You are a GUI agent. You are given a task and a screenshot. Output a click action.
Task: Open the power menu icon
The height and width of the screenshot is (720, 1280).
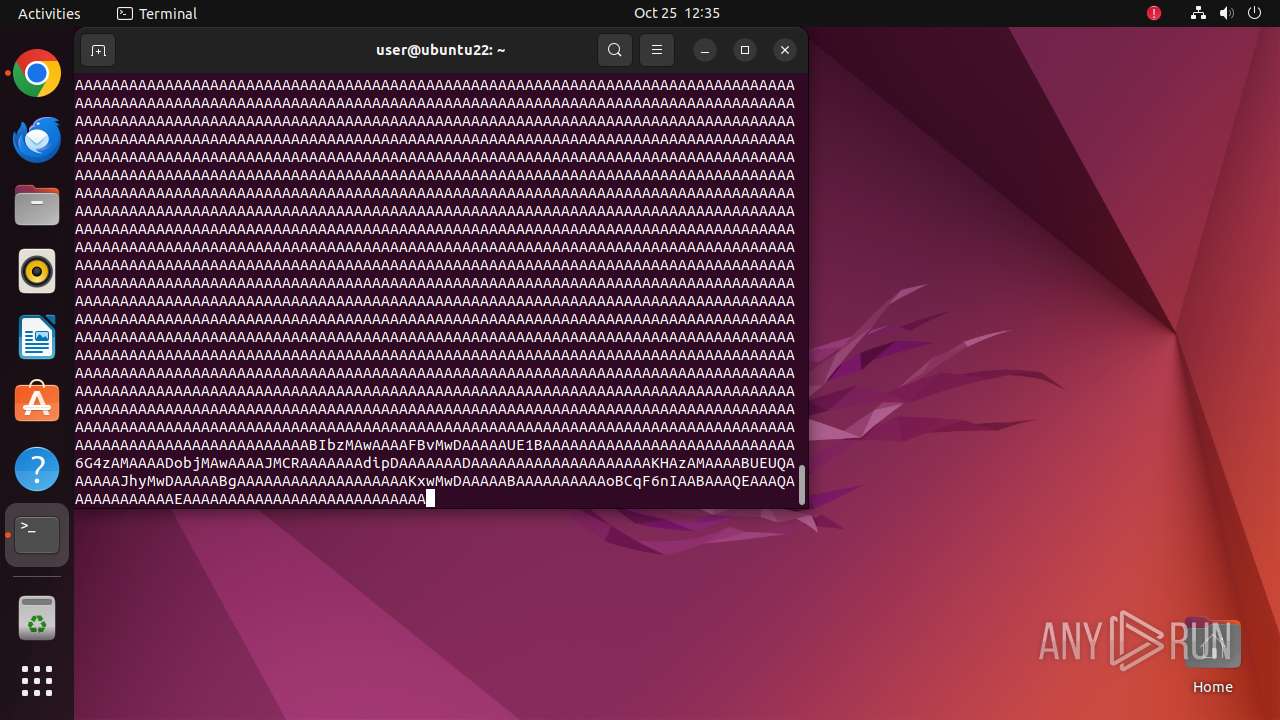click(x=1254, y=13)
